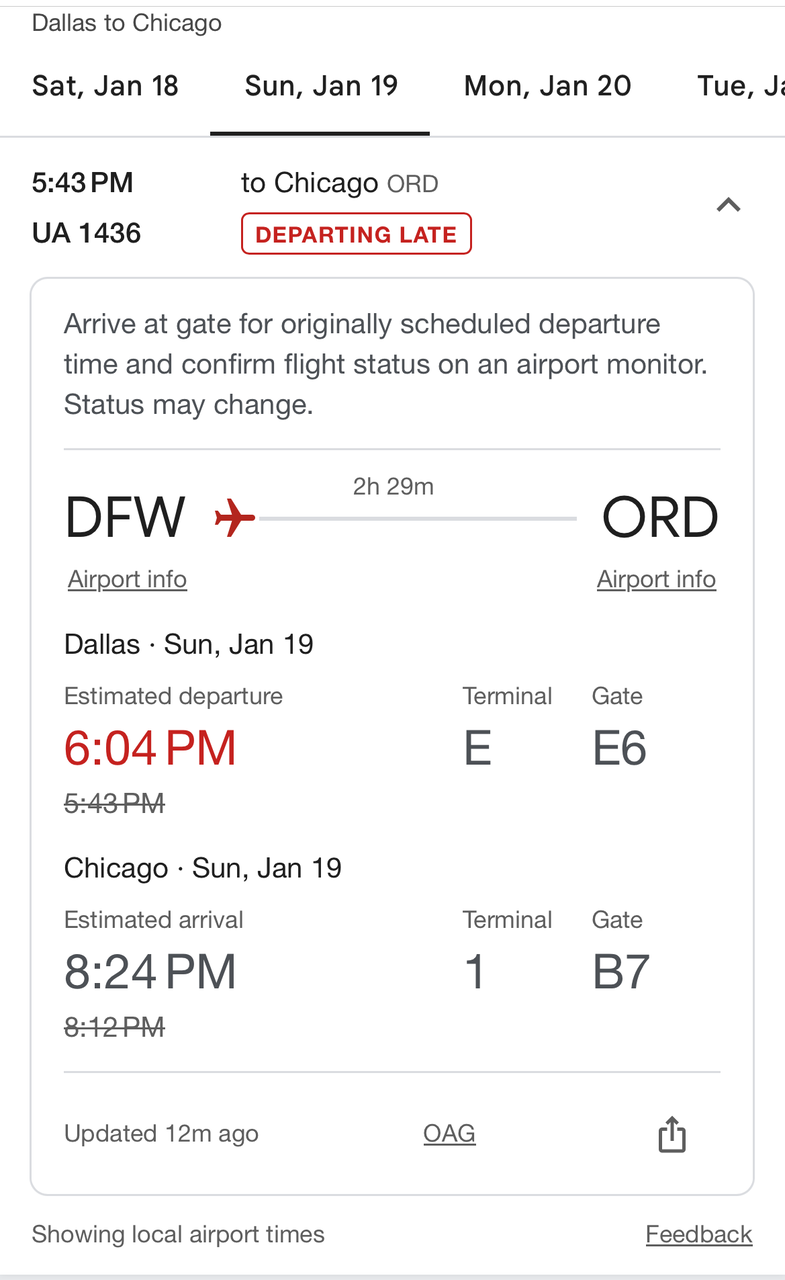Image resolution: width=785 pixels, height=1280 pixels.
Task: Tap the Updated 12m ago timestamp
Action: pyautogui.click(x=161, y=1134)
